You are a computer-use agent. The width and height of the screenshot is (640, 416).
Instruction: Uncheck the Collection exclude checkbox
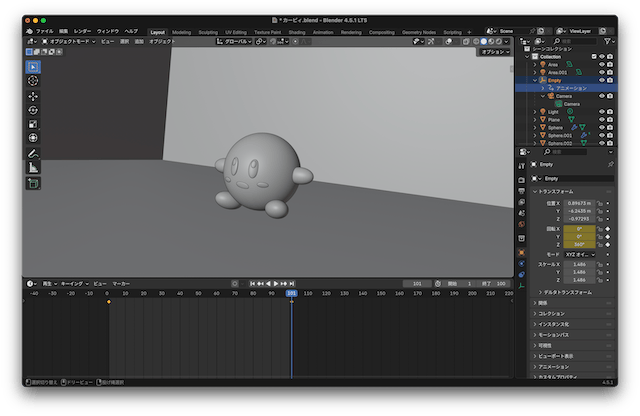tap(592, 57)
